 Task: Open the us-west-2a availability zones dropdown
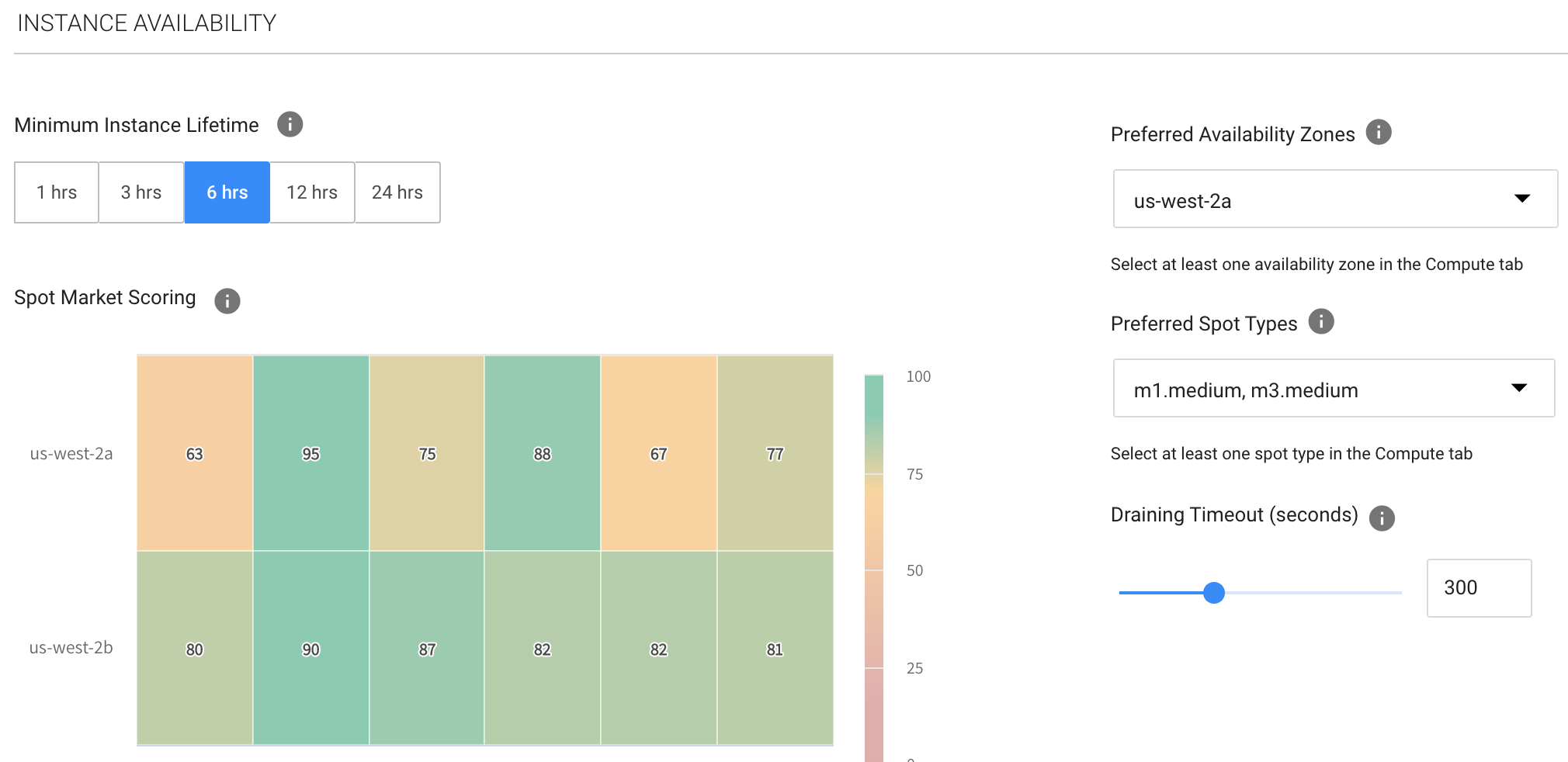pos(1334,199)
